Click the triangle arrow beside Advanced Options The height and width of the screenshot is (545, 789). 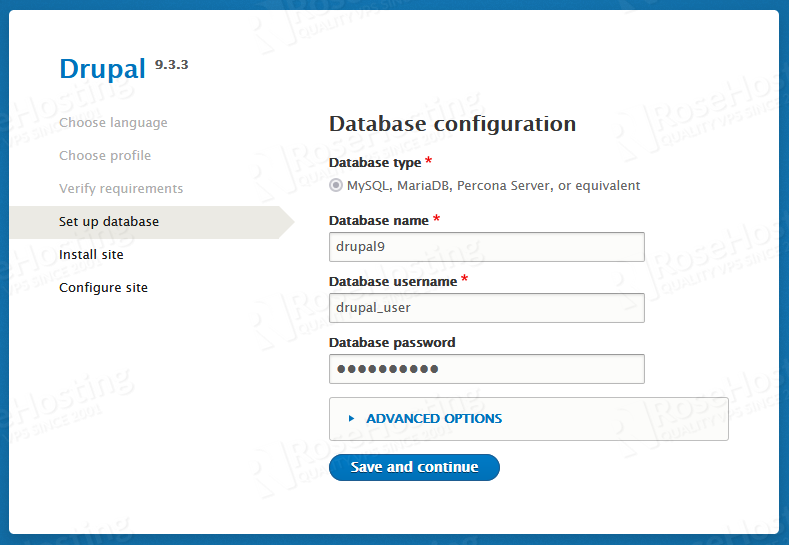[351, 419]
